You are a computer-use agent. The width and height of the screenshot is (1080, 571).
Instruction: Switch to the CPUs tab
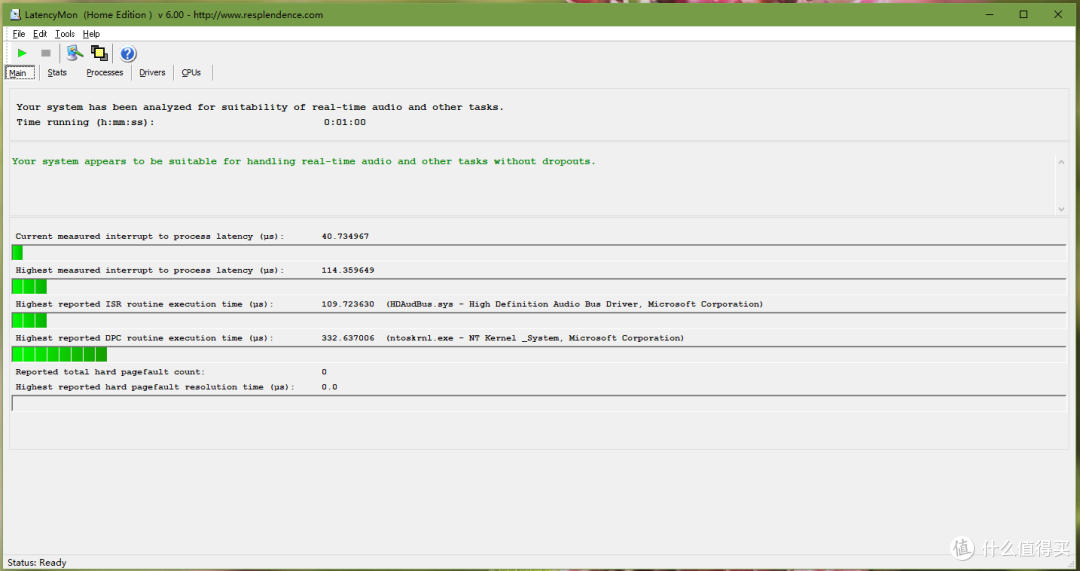click(x=191, y=72)
